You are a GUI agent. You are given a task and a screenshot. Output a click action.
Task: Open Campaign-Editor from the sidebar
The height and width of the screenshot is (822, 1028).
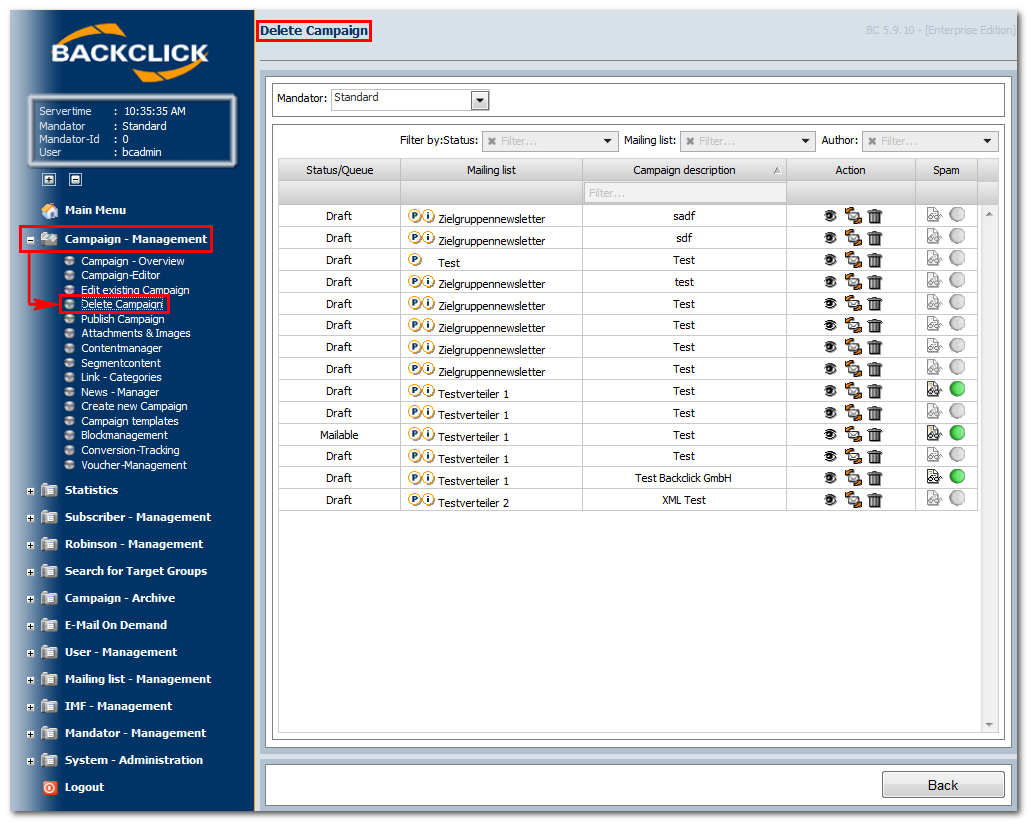[x=121, y=275]
